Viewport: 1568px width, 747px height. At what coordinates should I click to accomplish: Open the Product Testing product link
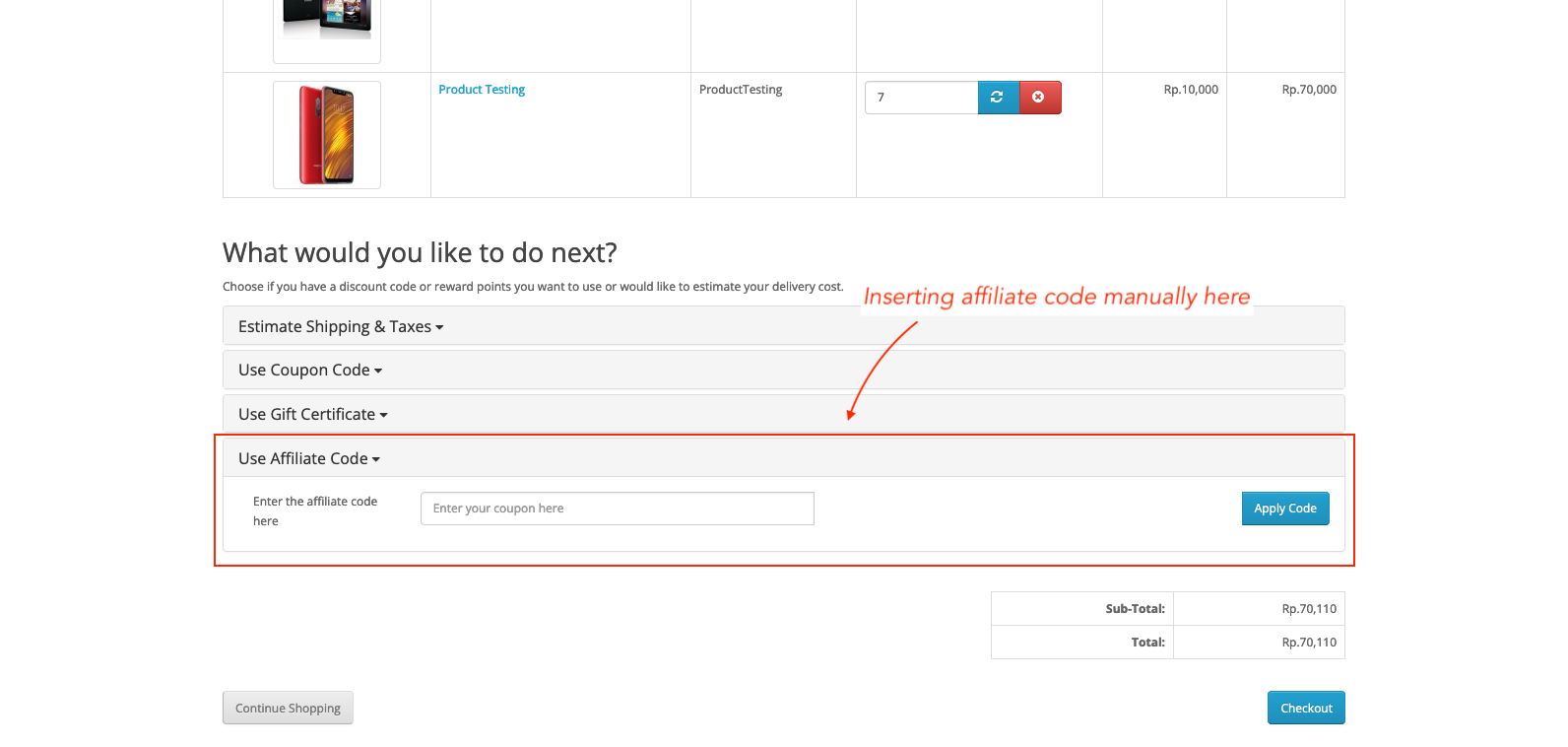(482, 90)
